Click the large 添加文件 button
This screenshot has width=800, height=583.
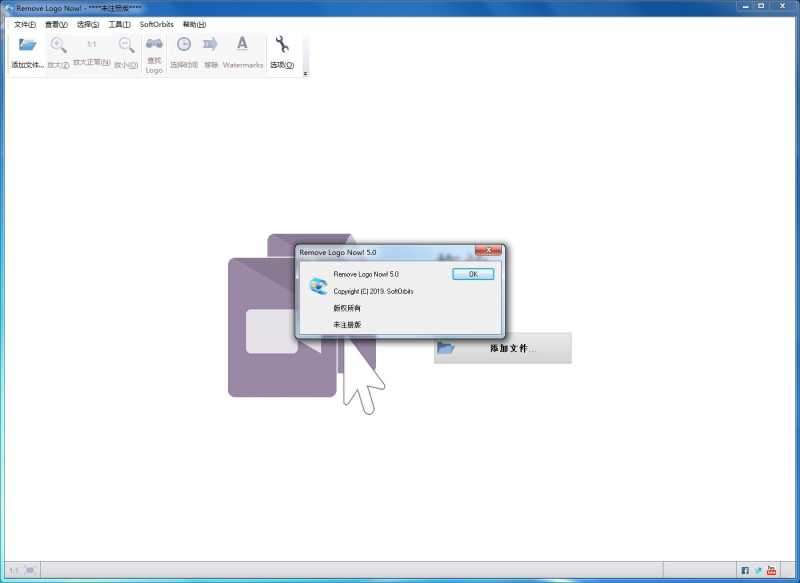tap(502, 348)
